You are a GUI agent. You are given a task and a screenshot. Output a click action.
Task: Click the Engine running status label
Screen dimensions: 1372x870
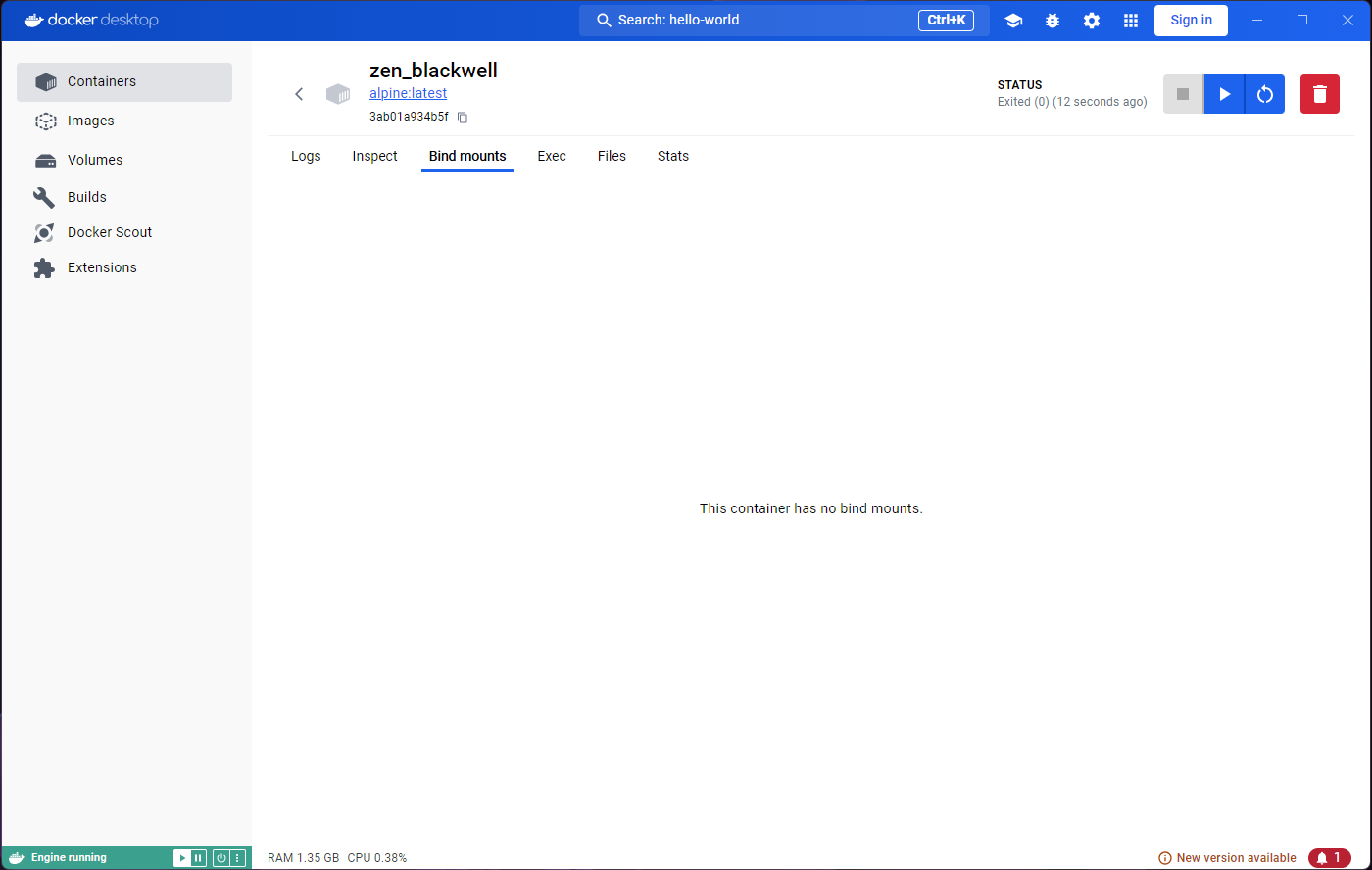click(69, 858)
